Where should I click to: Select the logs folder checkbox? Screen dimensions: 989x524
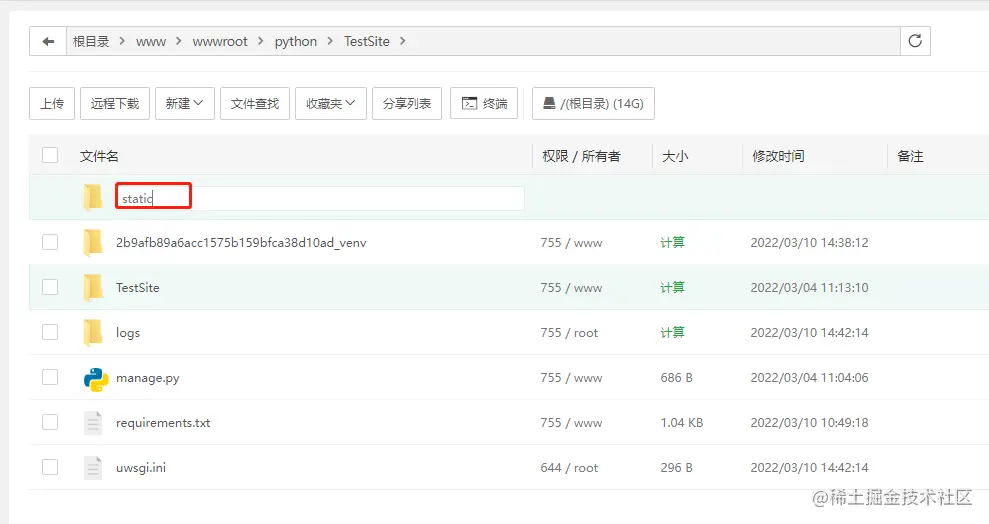click(50, 332)
